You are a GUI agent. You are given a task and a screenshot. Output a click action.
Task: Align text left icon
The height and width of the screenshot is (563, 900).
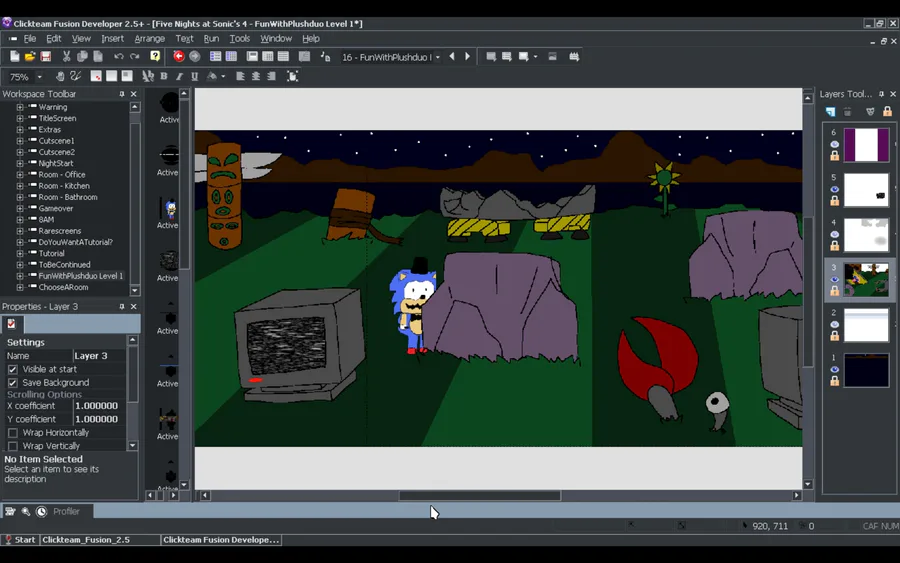[240, 76]
